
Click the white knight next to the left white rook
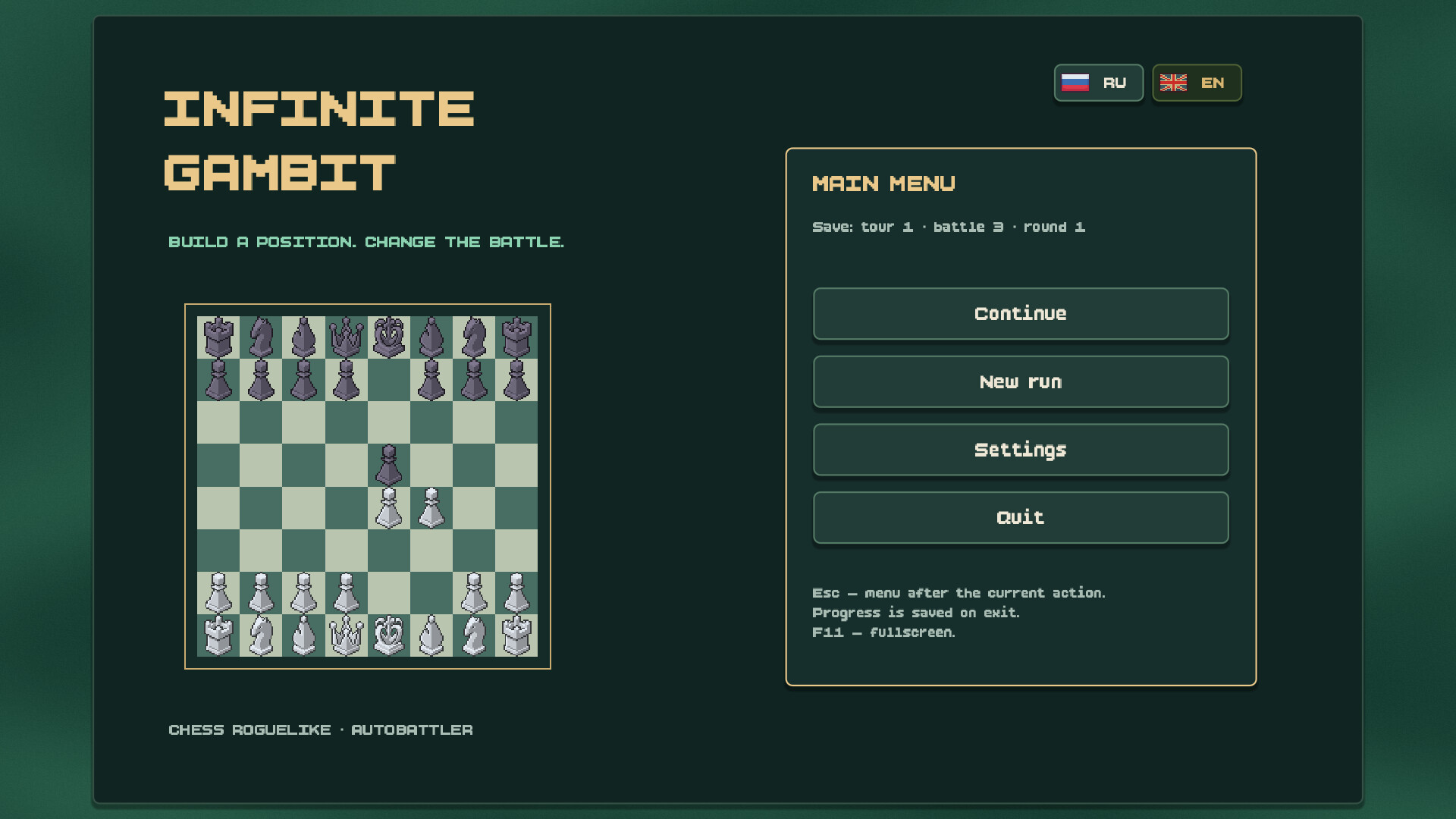pos(261,635)
